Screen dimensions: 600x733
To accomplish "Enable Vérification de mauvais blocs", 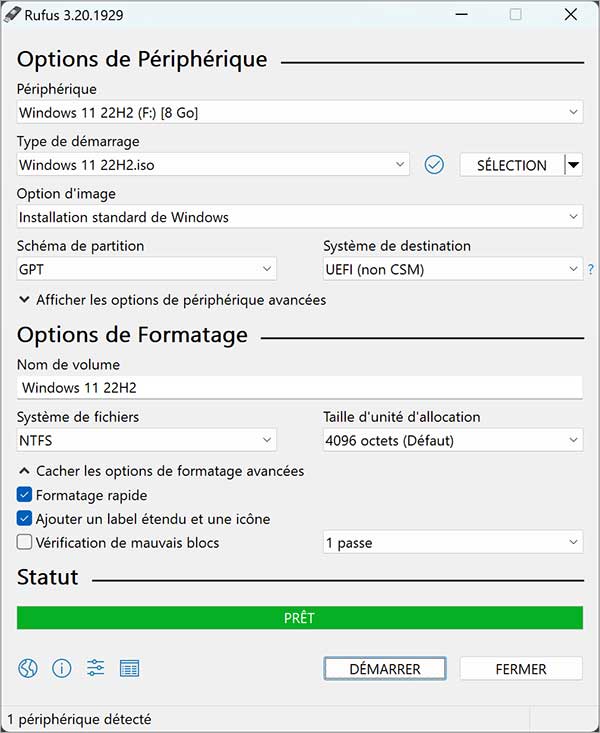I will pos(24,542).
